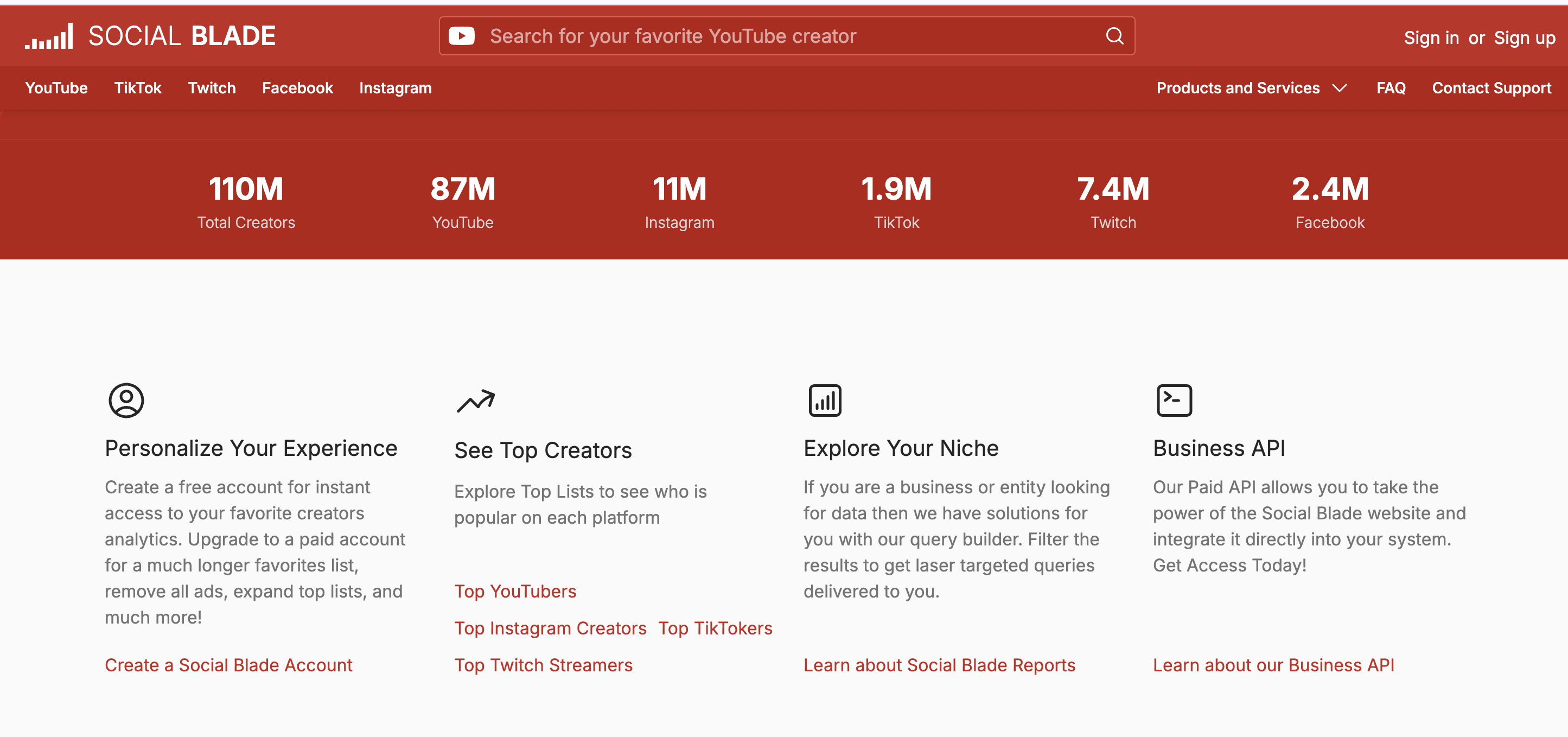Click the user profile circle icon
The width and height of the screenshot is (1568, 737).
point(126,400)
